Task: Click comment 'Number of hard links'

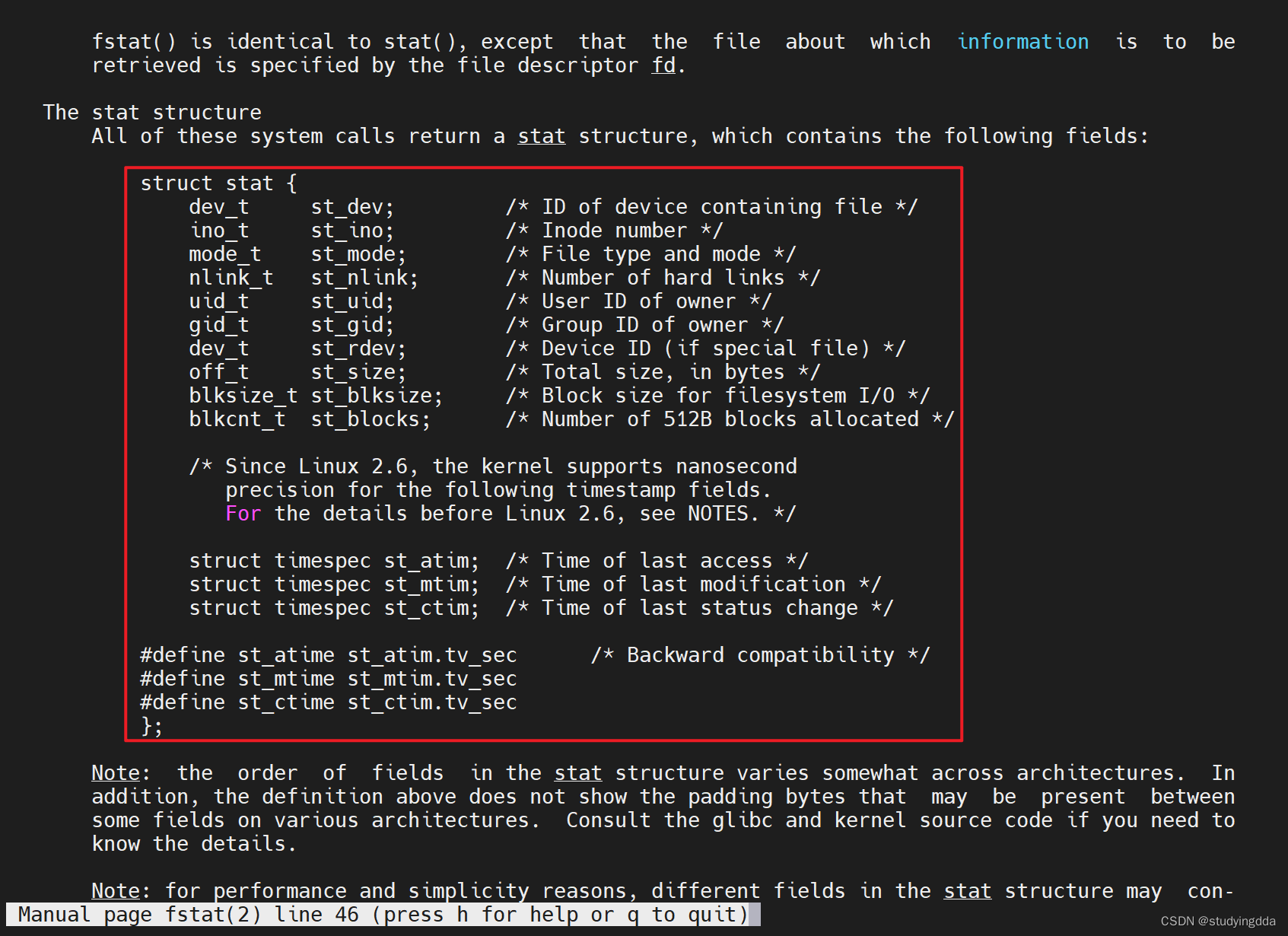Action: [x=663, y=278]
